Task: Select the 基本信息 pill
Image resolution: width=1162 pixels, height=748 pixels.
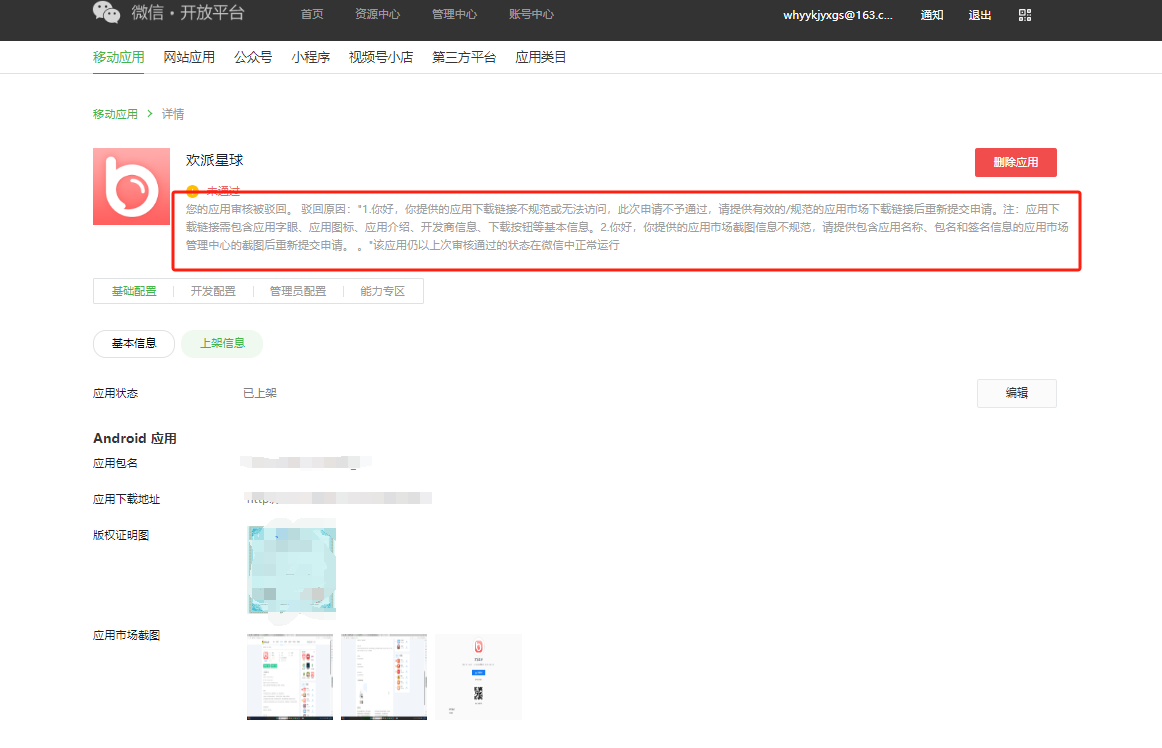Action: 134,343
